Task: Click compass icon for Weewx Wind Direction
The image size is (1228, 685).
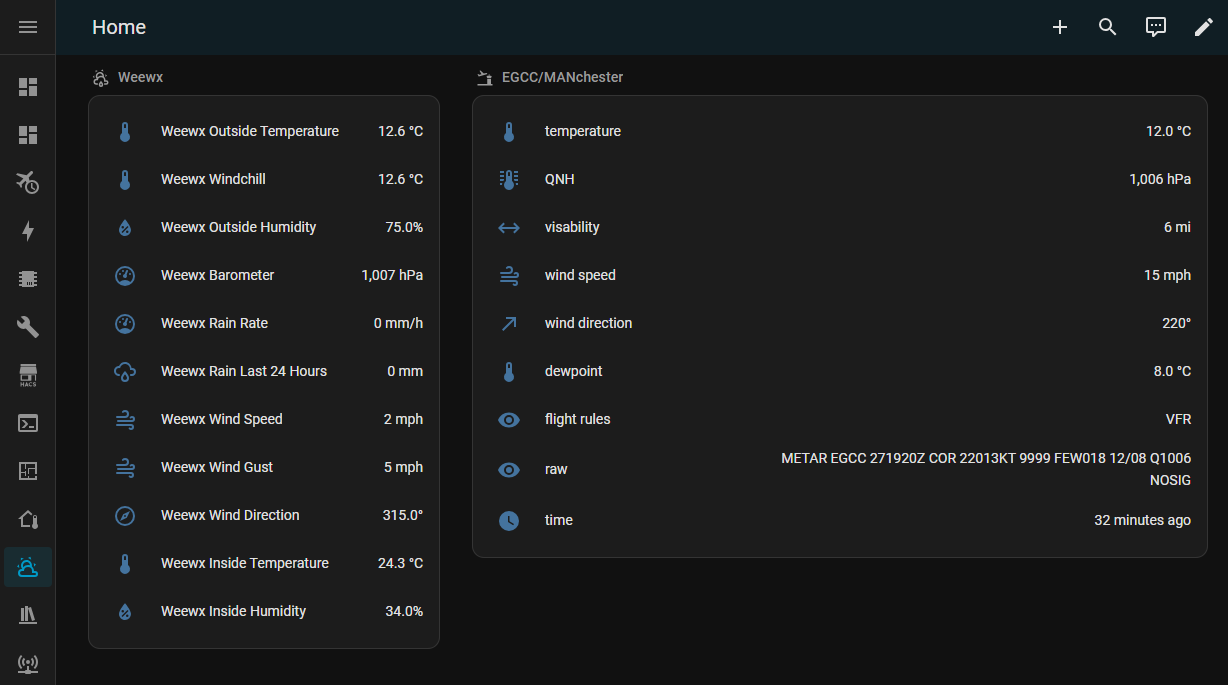Action: 125,515
